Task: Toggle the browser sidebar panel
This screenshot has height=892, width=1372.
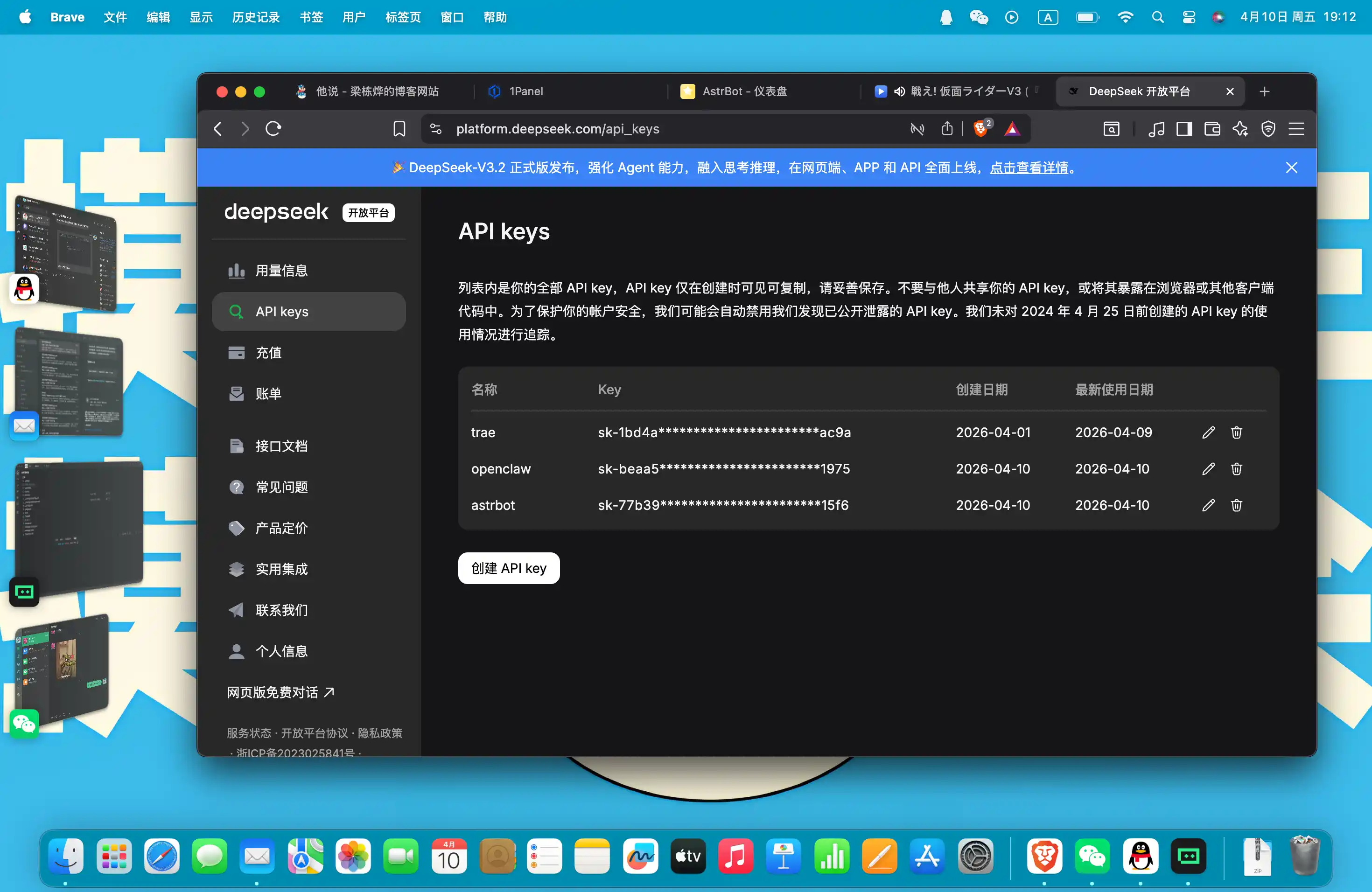Action: coord(1184,128)
